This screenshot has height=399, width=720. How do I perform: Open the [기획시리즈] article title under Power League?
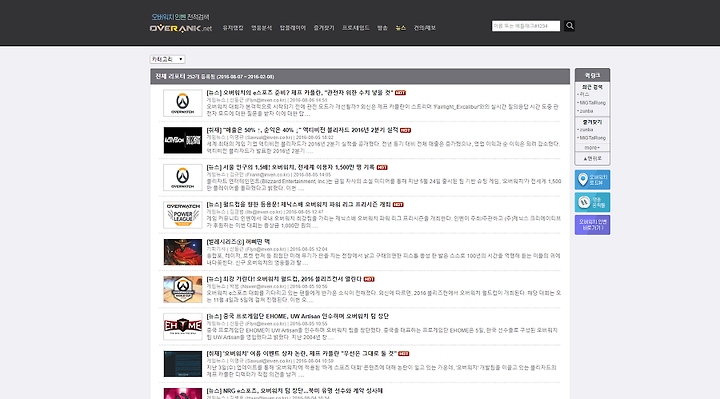click(238, 242)
